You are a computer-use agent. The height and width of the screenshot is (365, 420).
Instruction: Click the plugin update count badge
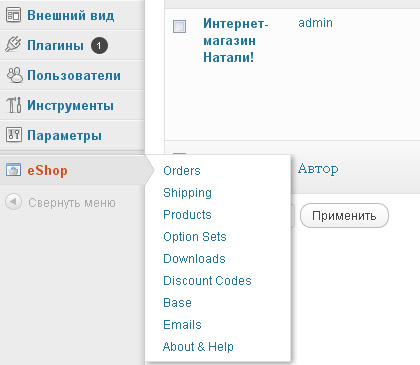[x=99, y=46]
